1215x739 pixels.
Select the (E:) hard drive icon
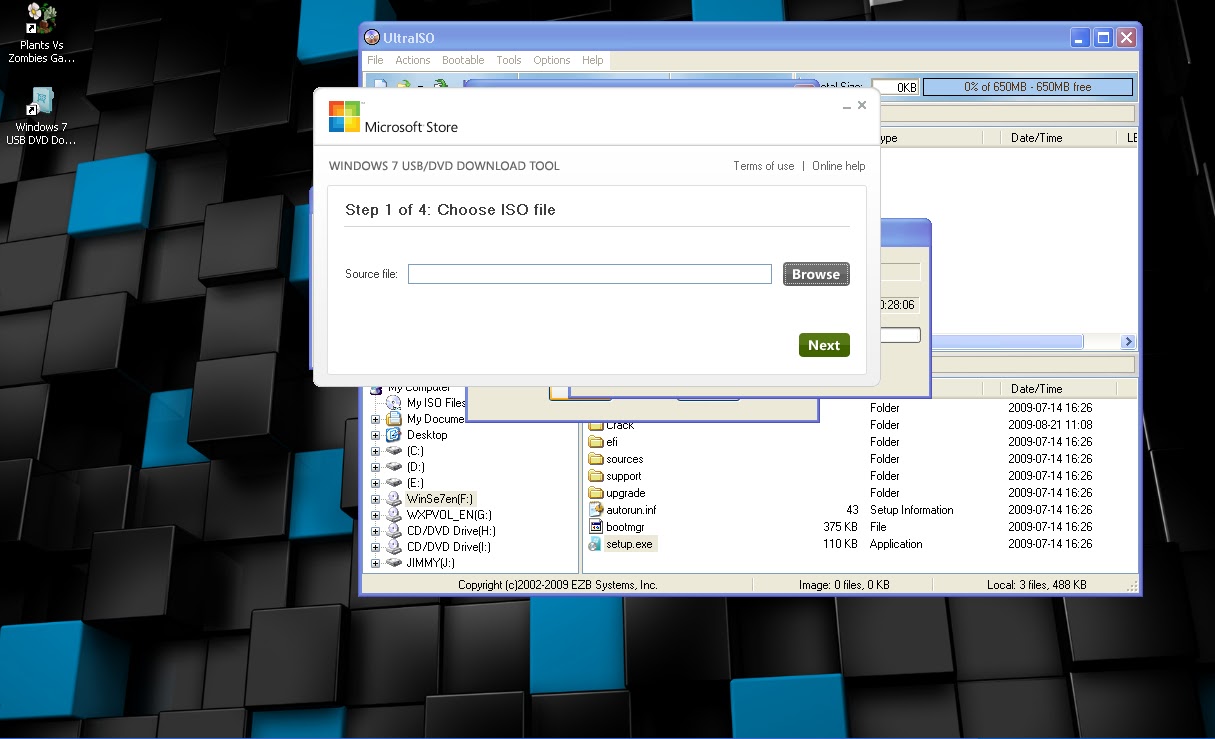pos(394,483)
